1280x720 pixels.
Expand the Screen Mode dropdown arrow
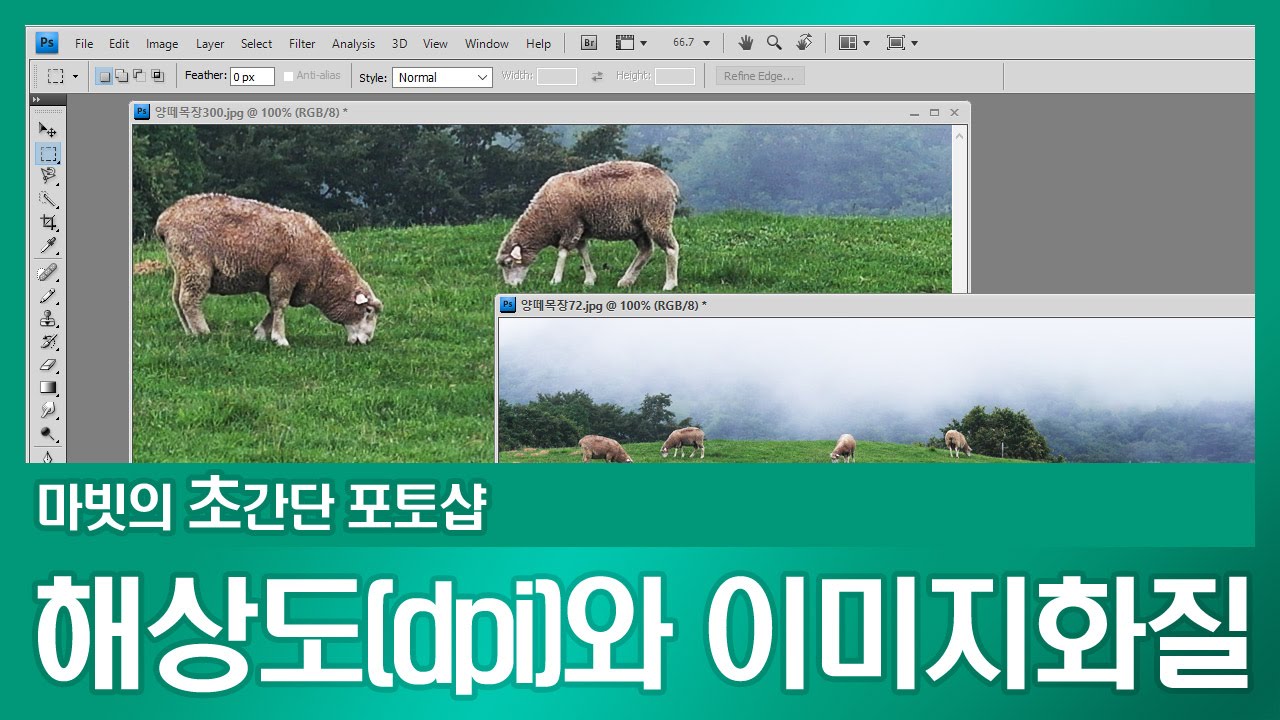click(914, 43)
